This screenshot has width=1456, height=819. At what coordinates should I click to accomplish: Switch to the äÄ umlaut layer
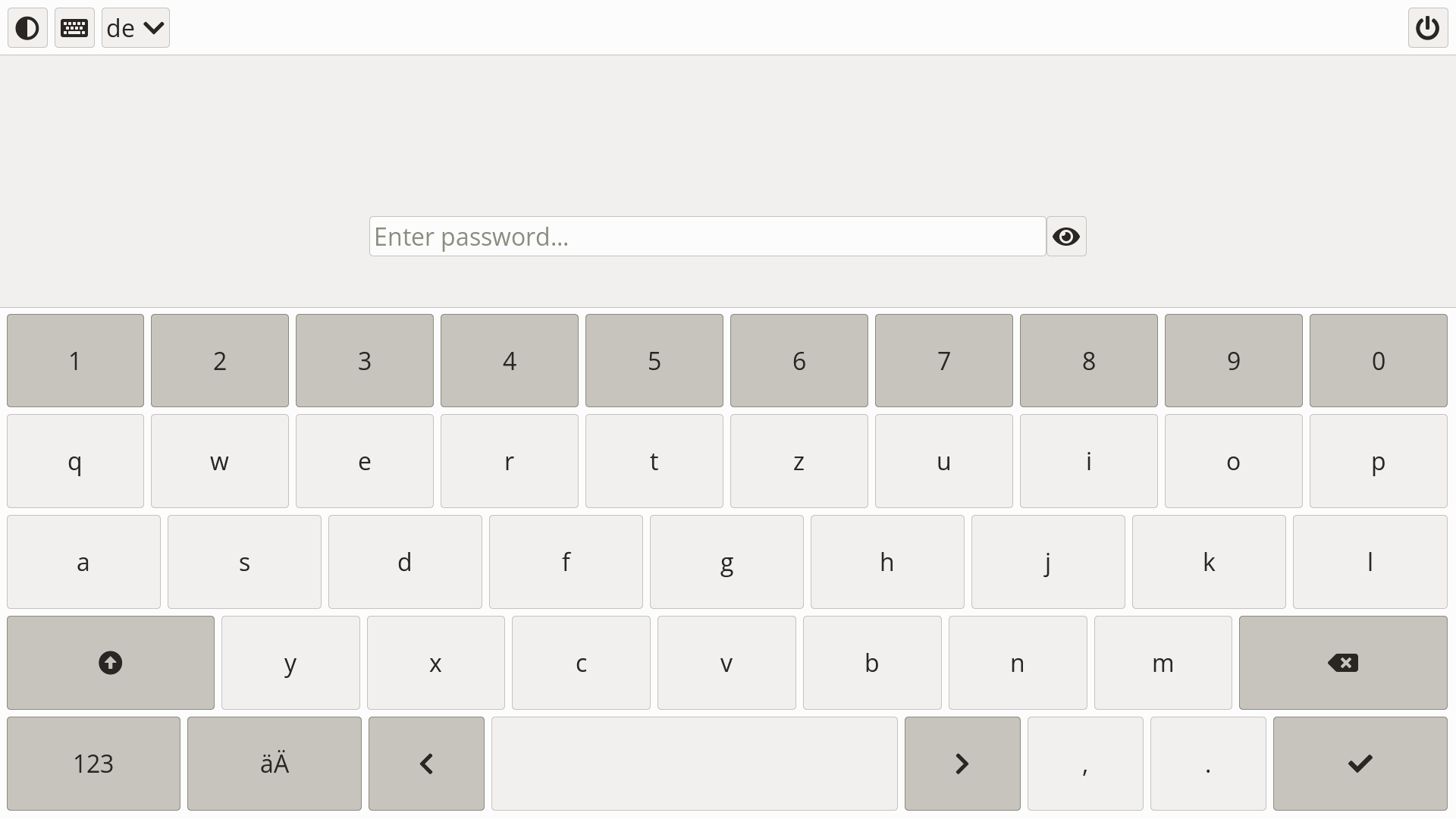pos(275,764)
